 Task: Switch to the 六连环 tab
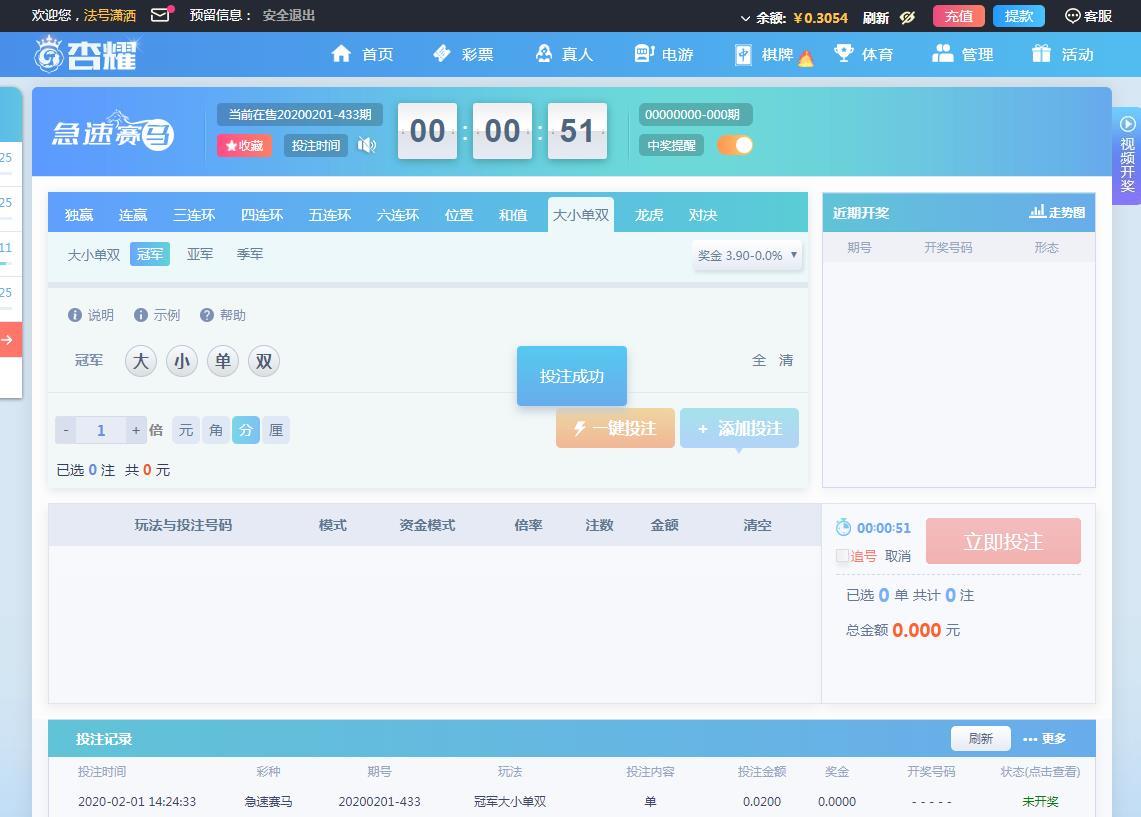point(397,215)
